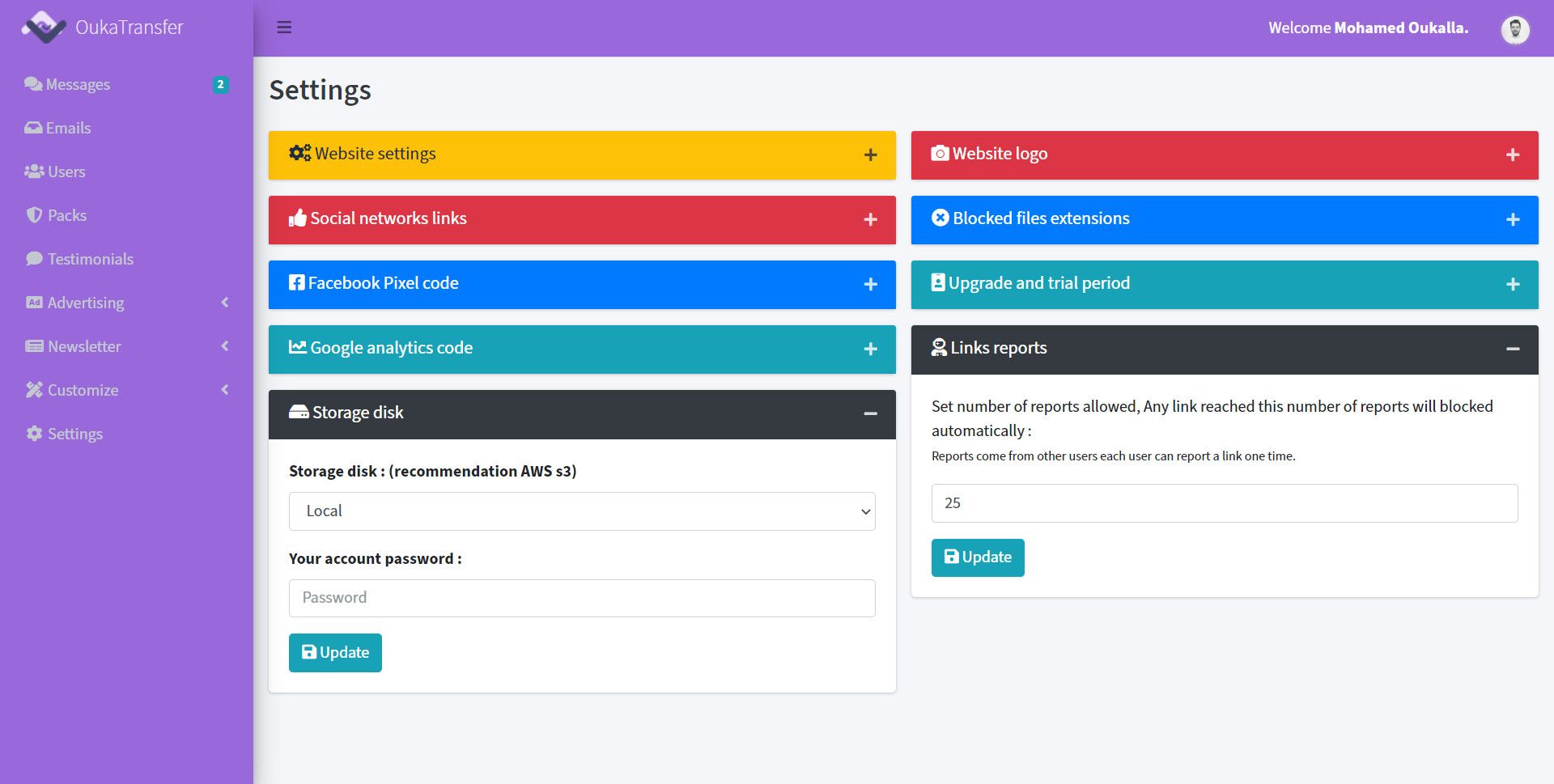Image resolution: width=1554 pixels, height=784 pixels.
Task: Click the Packs shield icon
Action: 34,215
